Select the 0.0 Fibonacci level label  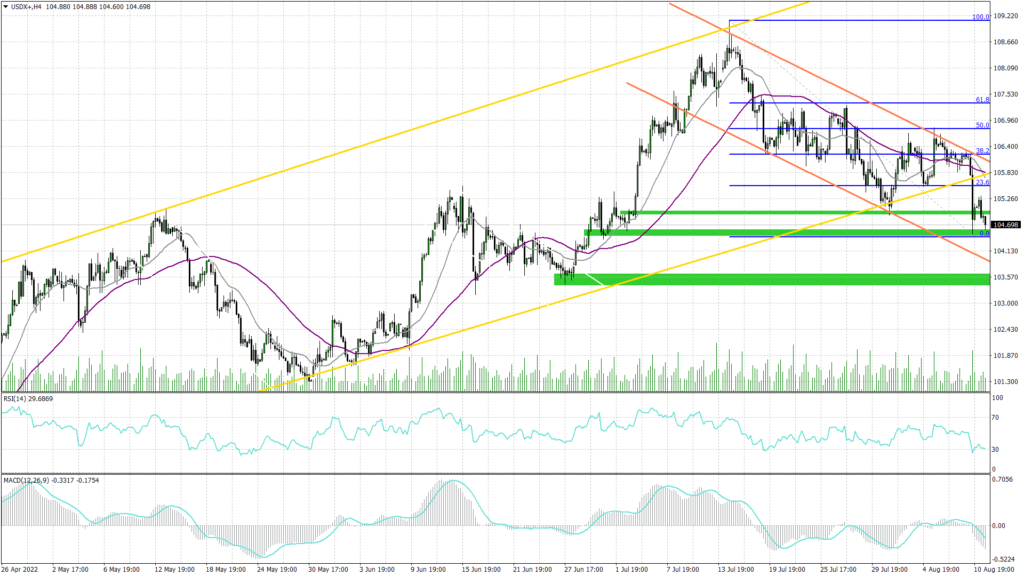coord(984,233)
